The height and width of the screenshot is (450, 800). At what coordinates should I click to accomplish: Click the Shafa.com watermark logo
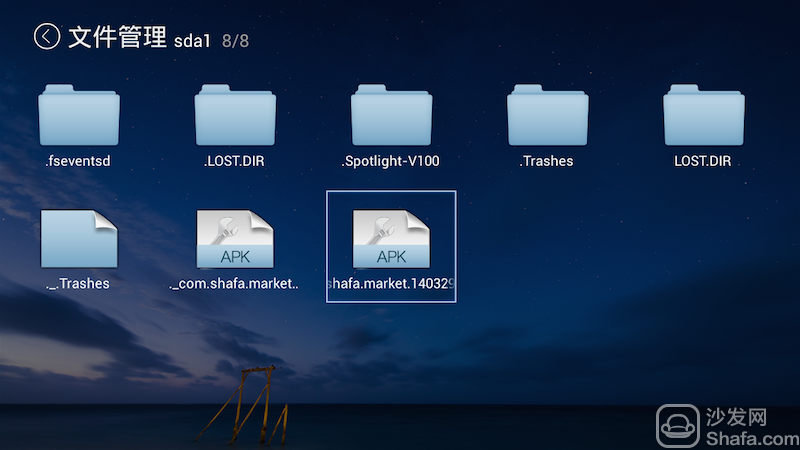728,427
